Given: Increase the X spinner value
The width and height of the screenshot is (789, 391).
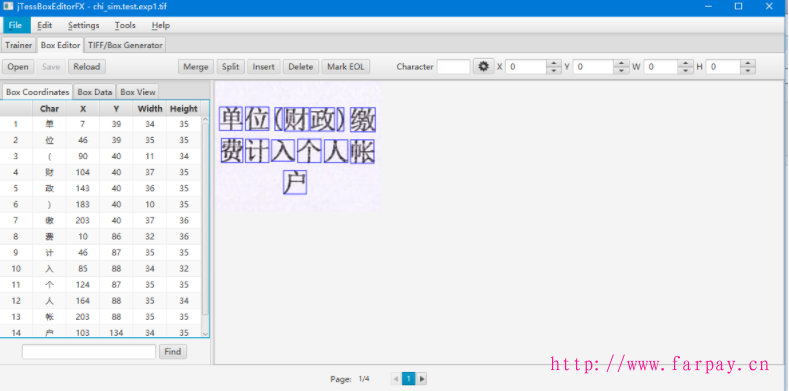Looking at the screenshot, I should pyautogui.click(x=554, y=63).
